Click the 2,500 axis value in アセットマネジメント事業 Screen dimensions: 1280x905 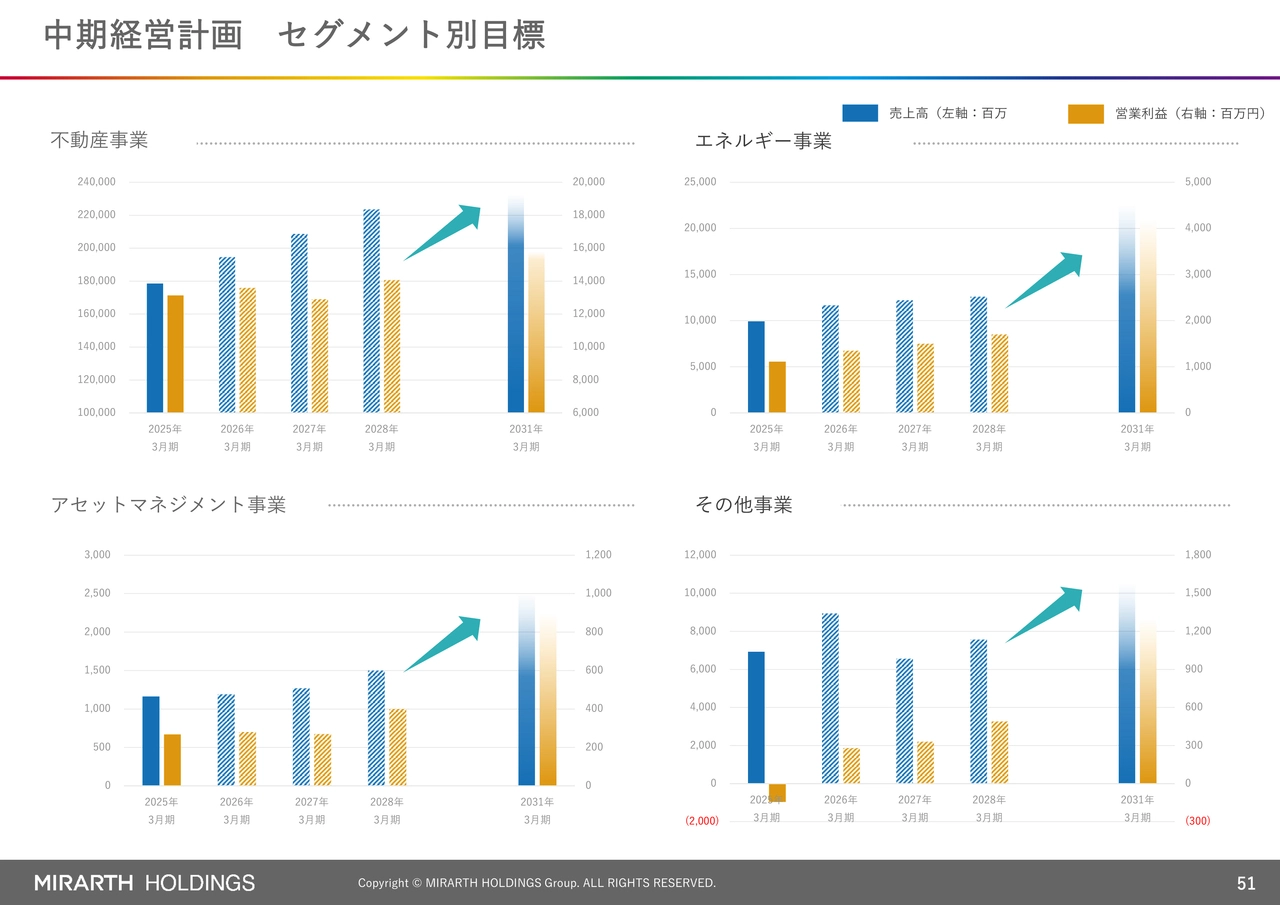(97, 593)
